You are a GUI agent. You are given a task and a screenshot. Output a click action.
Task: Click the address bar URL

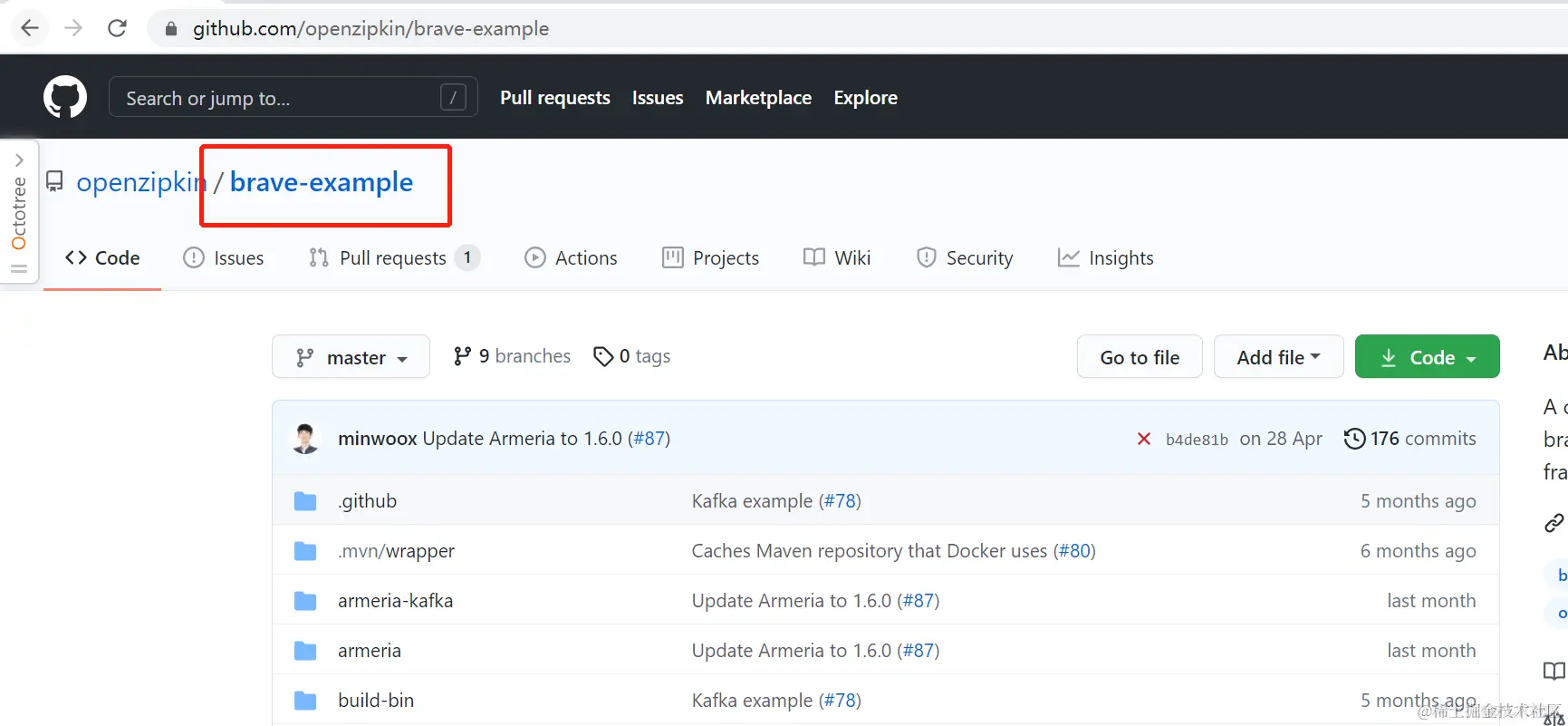coord(370,29)
